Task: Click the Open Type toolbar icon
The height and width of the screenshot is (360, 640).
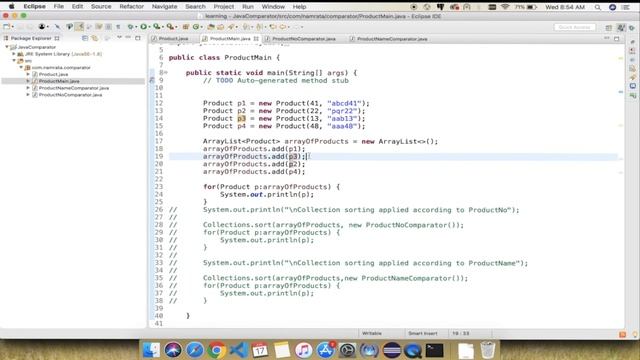Action: [x=211, y=27]
